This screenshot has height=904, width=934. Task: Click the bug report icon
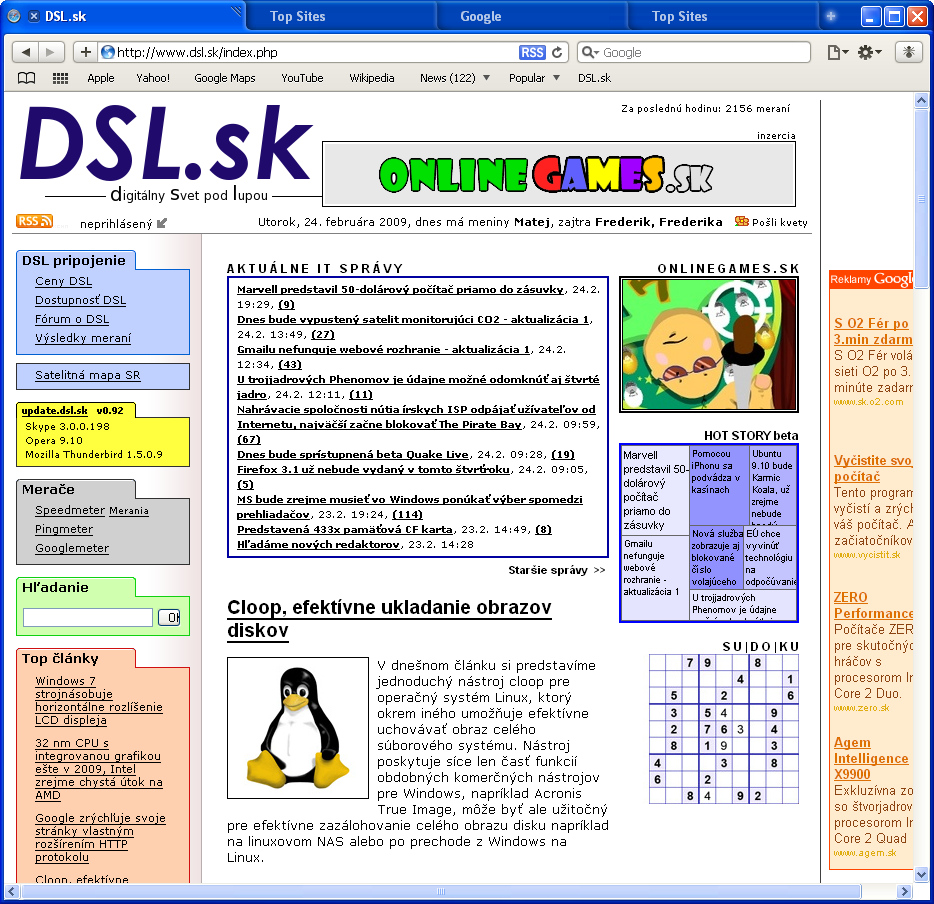click(x=909, y=52)
